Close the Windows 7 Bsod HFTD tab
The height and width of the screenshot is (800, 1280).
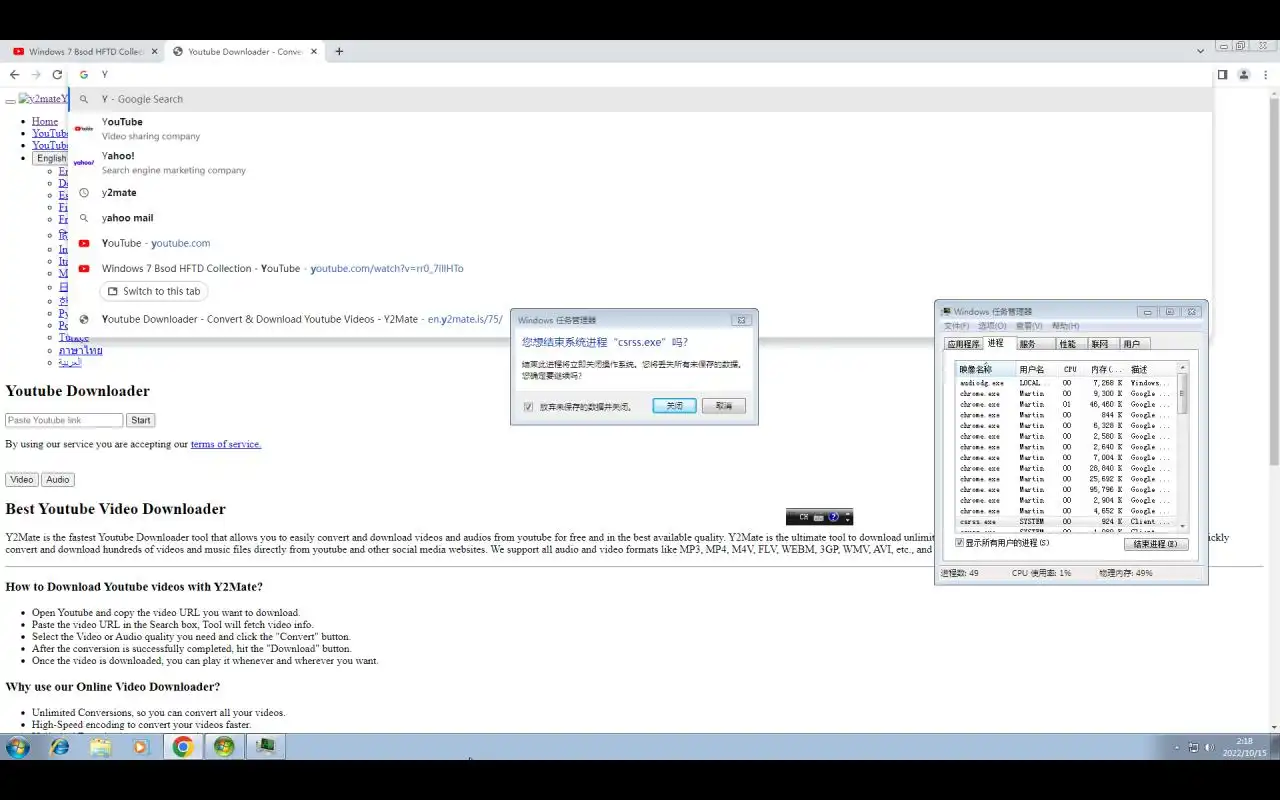click(155, 51)
